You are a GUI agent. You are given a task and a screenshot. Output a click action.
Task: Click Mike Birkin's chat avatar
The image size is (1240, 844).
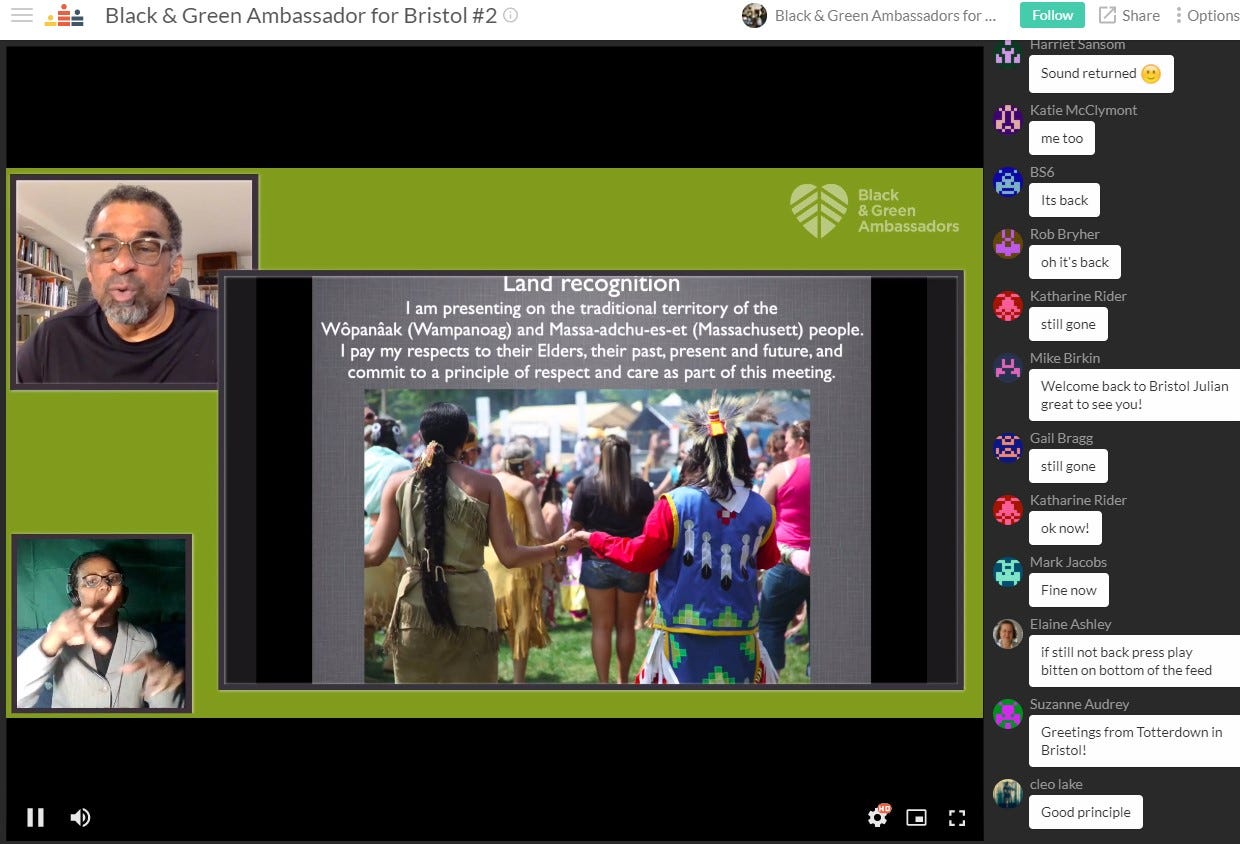point(1008,367)
